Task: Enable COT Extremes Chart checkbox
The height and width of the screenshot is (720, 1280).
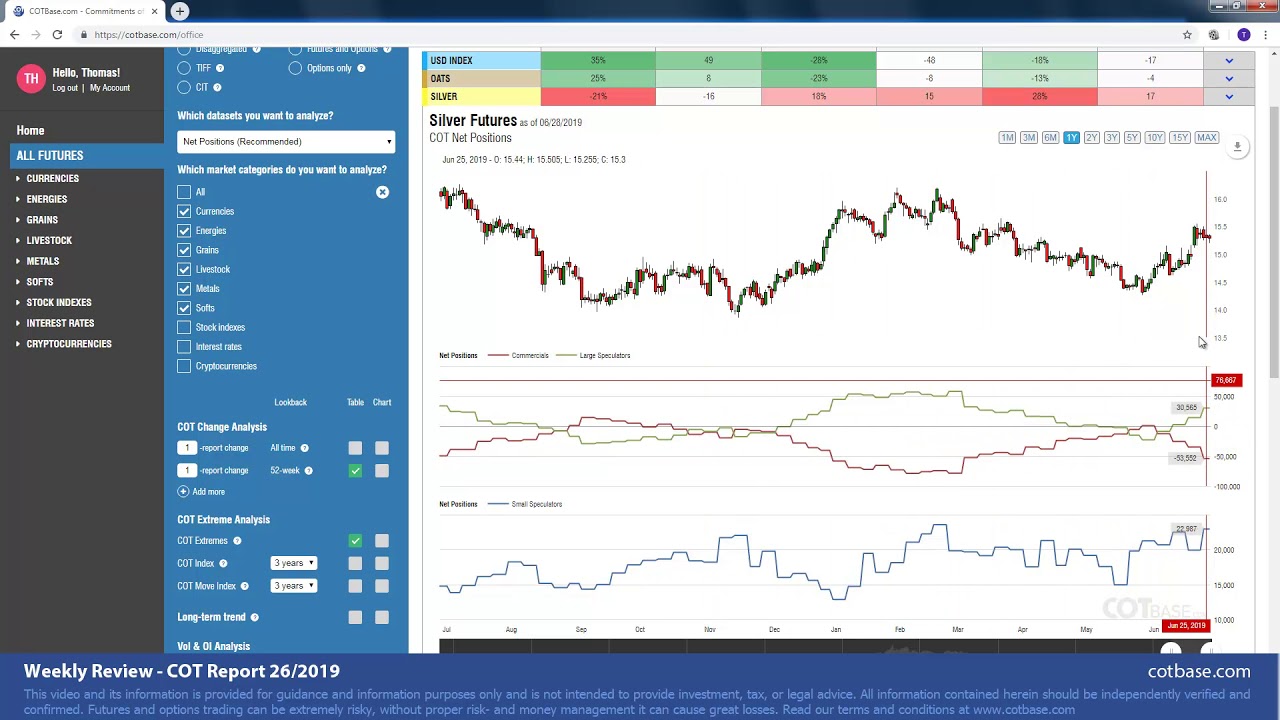Action: click(382, 541)
